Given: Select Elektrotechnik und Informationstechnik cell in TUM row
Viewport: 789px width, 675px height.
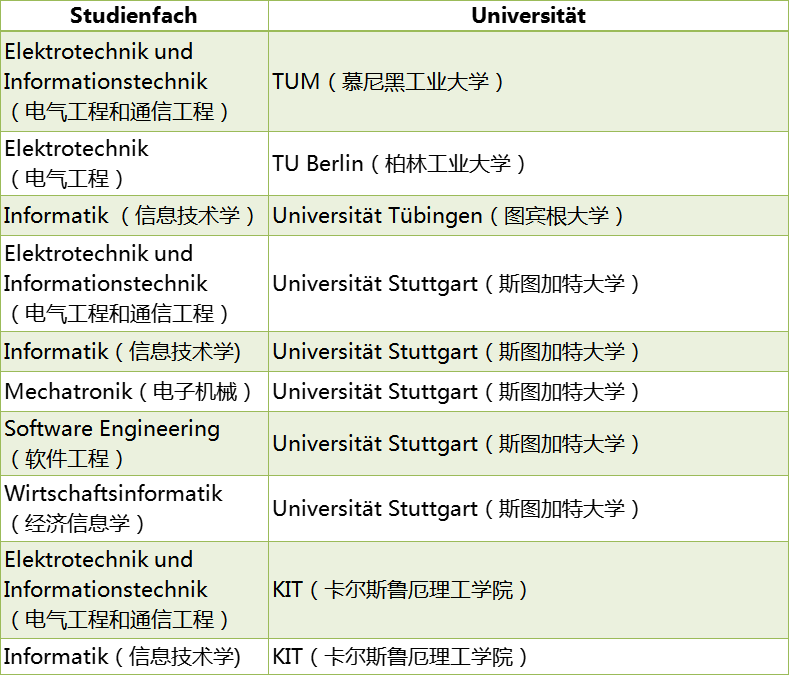Looking at the screenshot, I should (134, 81).
